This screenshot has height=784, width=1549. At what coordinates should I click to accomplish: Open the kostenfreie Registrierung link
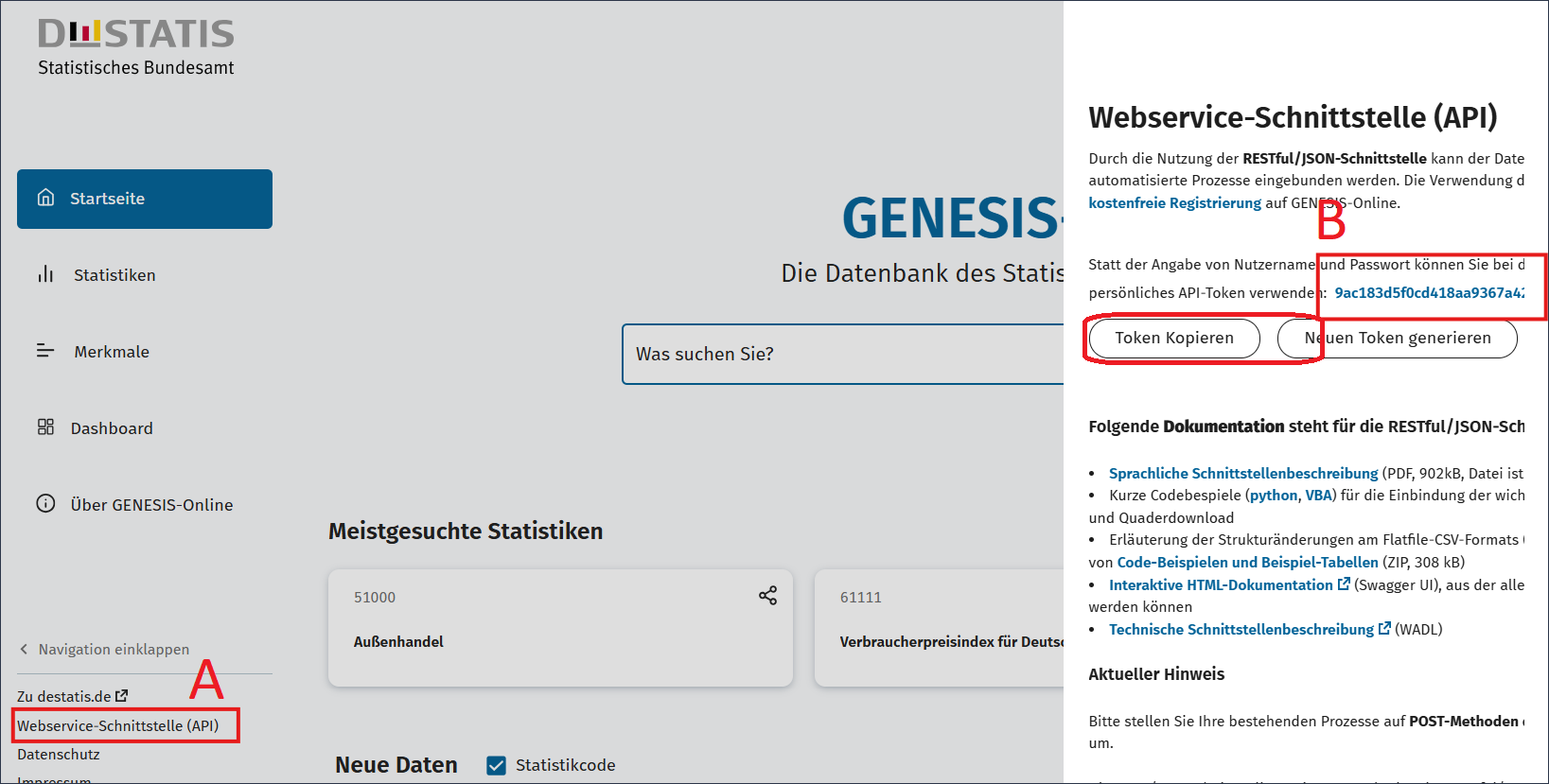point(1174,203)
